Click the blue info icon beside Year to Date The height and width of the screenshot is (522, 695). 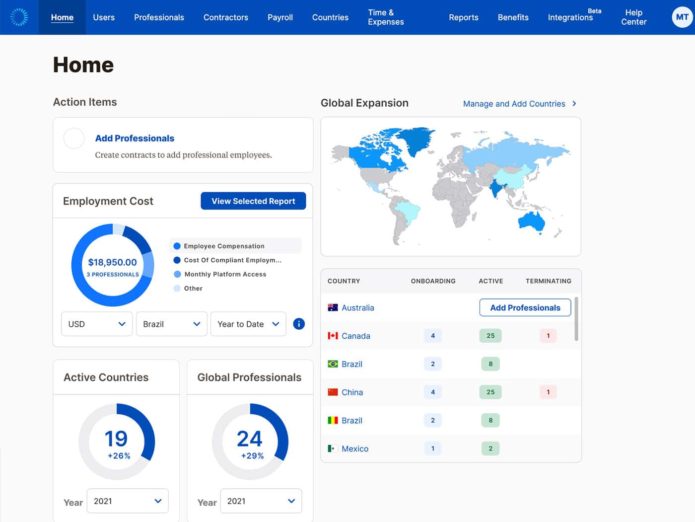point(299,324)
